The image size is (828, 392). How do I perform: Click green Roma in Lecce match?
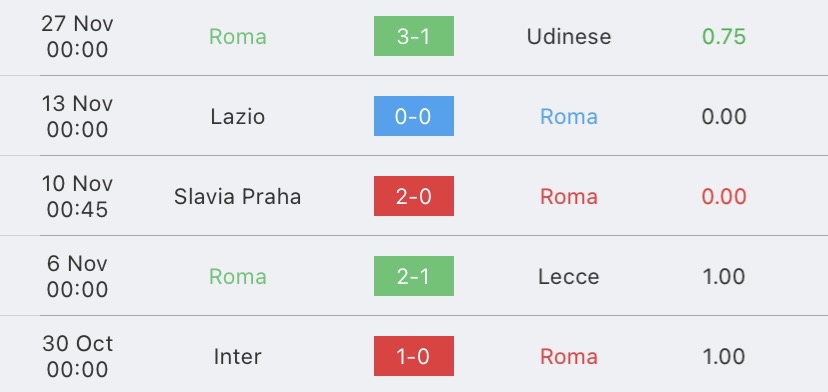coord(238,277)
